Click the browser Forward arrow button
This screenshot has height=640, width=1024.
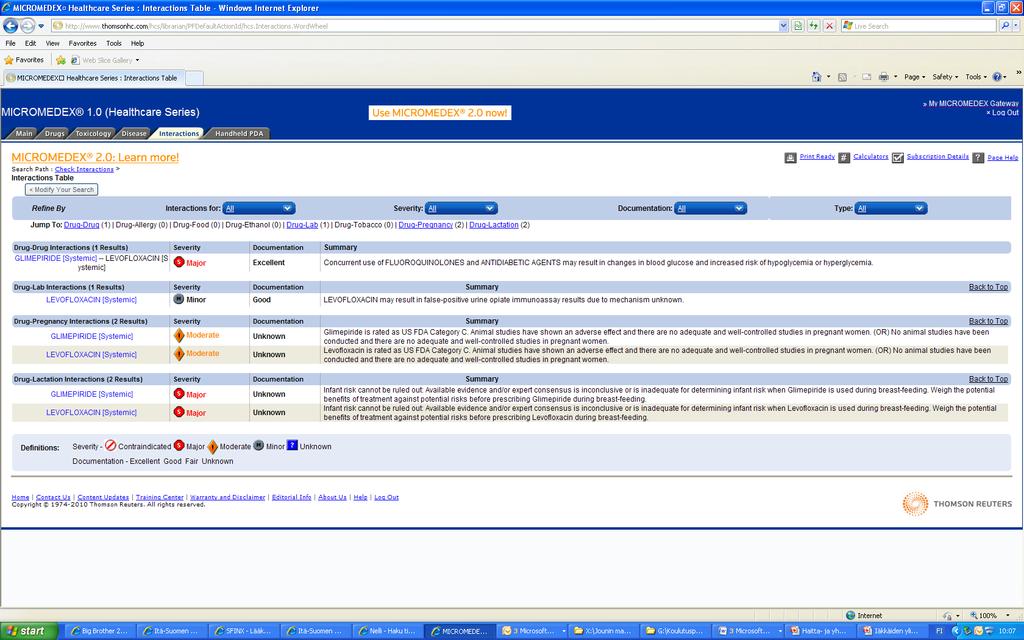(x=27, y=25)
